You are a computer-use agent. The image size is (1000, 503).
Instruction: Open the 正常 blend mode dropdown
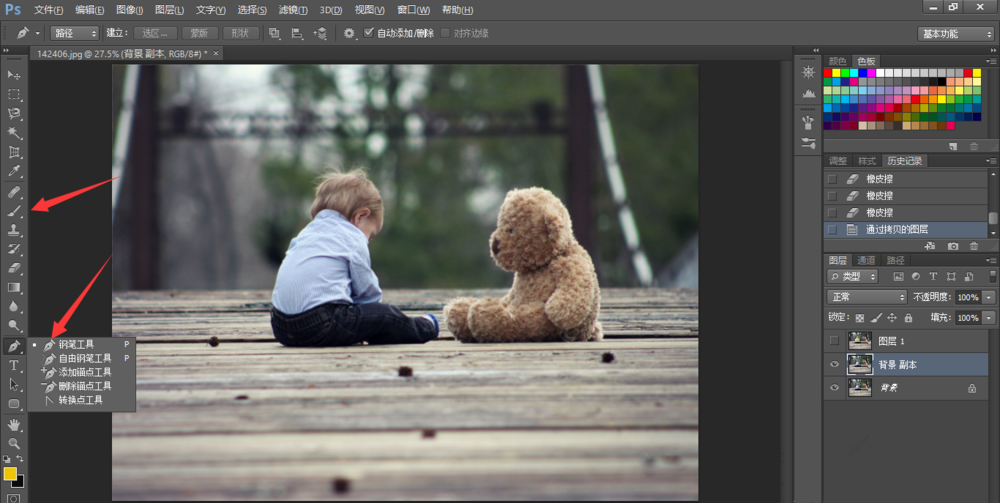click(866, 297)
